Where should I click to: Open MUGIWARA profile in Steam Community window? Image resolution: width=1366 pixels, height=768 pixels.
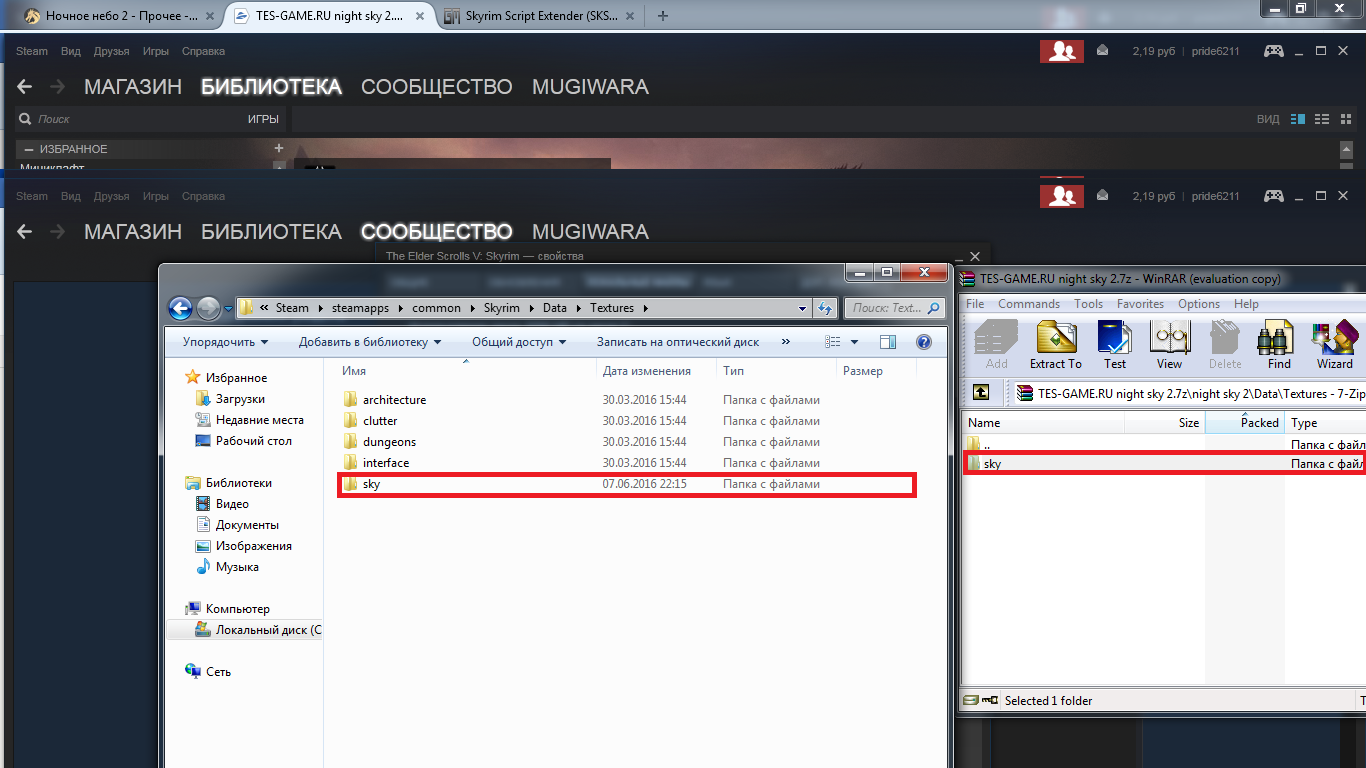click(590, 232)
